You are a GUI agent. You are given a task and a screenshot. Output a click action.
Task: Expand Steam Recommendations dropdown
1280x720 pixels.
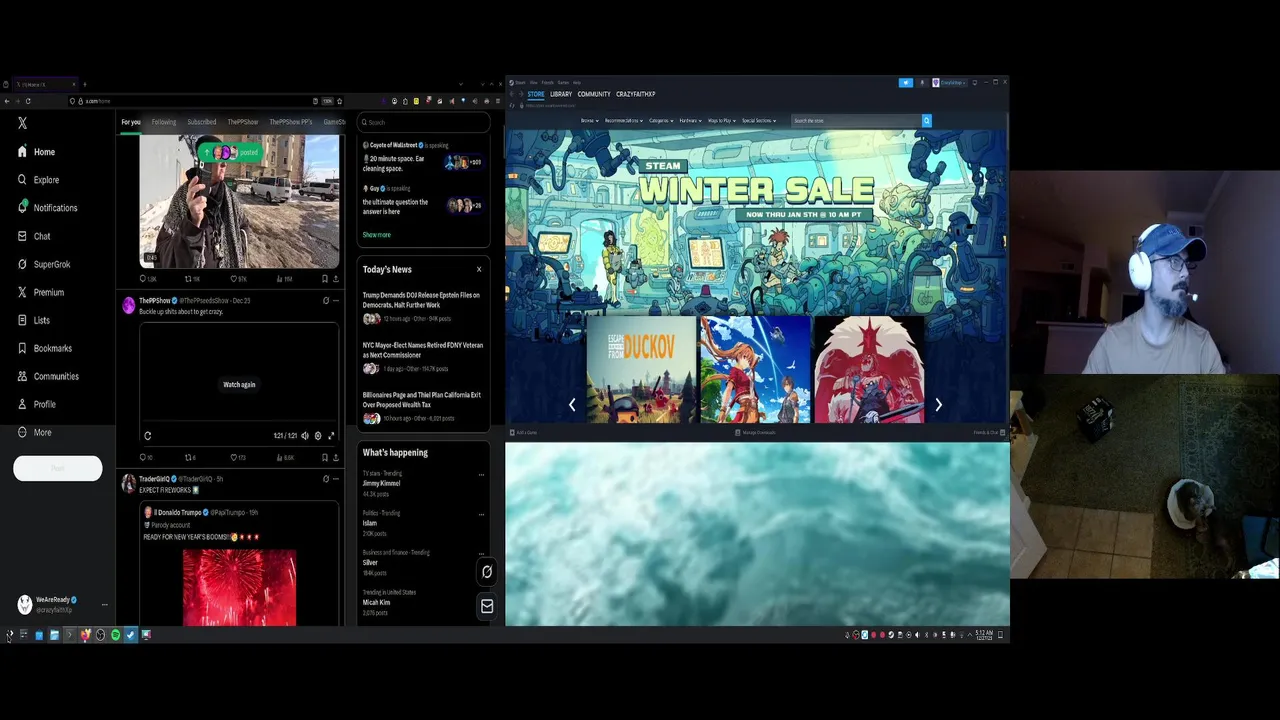tap(624, 121)
